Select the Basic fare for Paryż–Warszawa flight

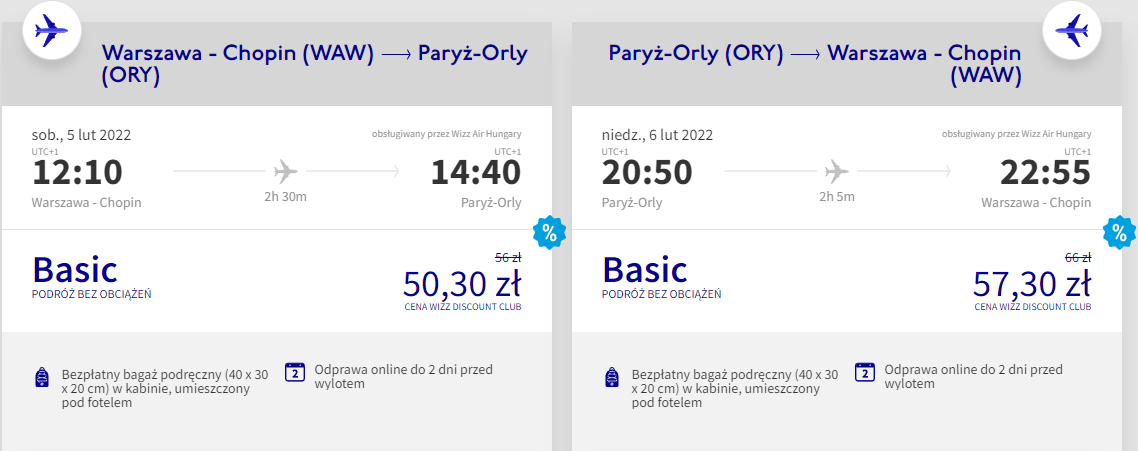pyautogui.click(x=645, y=270)
